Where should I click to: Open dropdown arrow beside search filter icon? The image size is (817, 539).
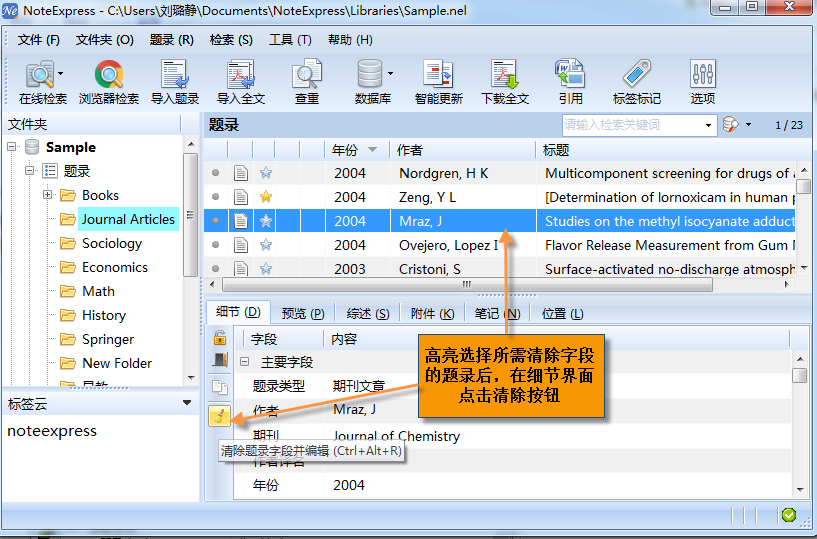tap(748, 125)
